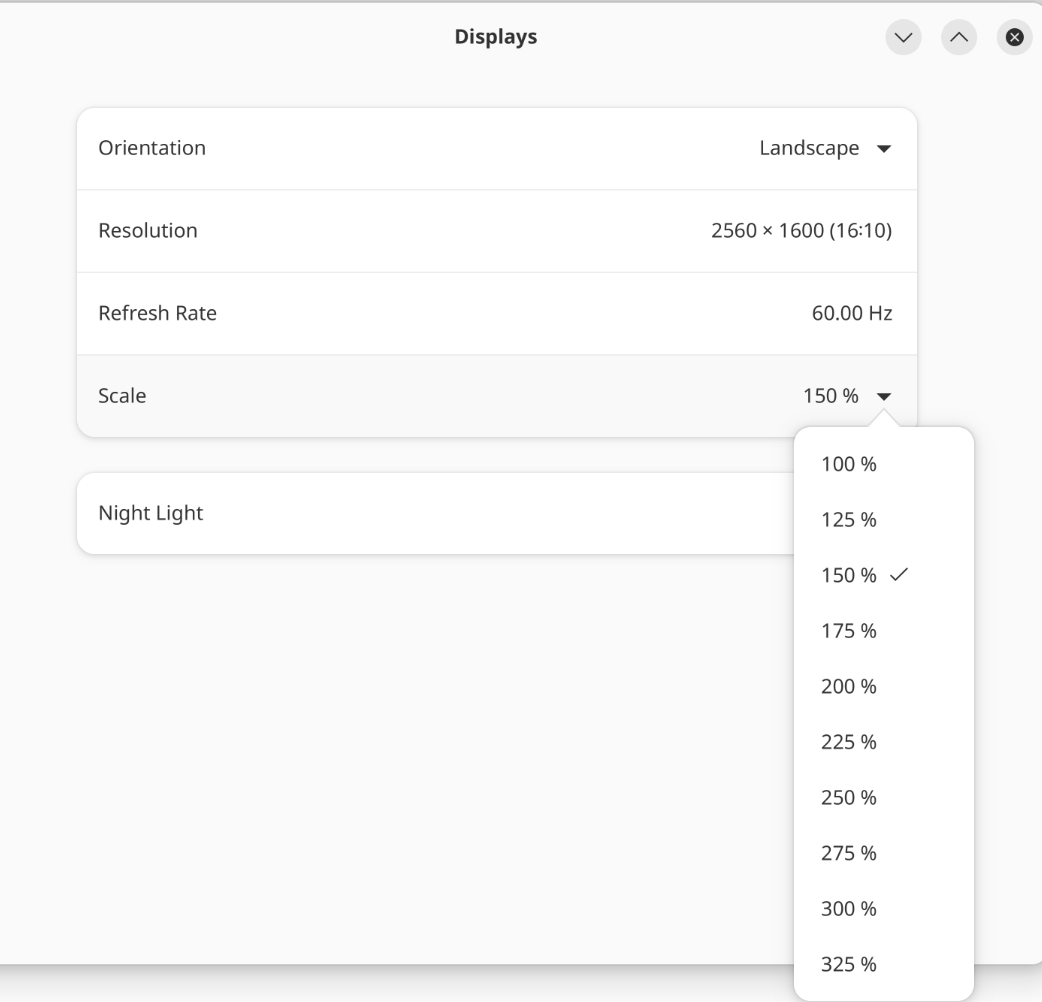Close the Displays window
Screen dimensions: 1042x1002
click(1014, 38)
